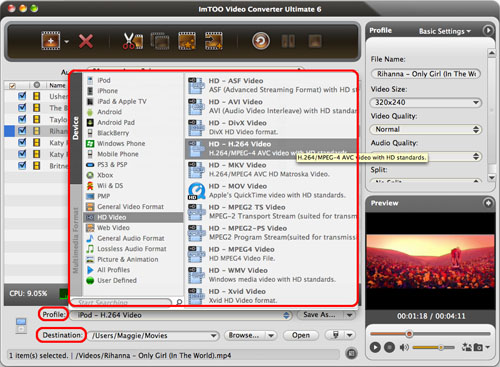Open the Basic Settings dropdown
Screen dimensions: 500x367
coord(445,31)
